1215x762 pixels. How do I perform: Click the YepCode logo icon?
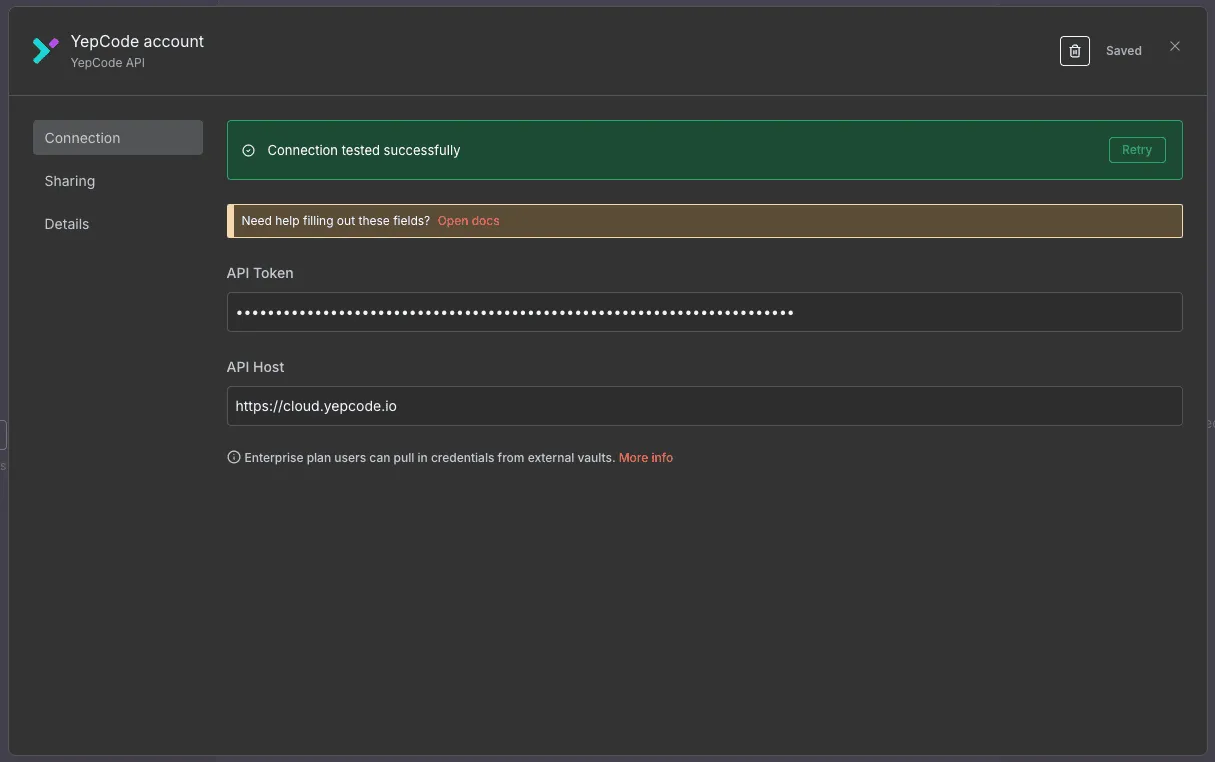tap(45, 50)
